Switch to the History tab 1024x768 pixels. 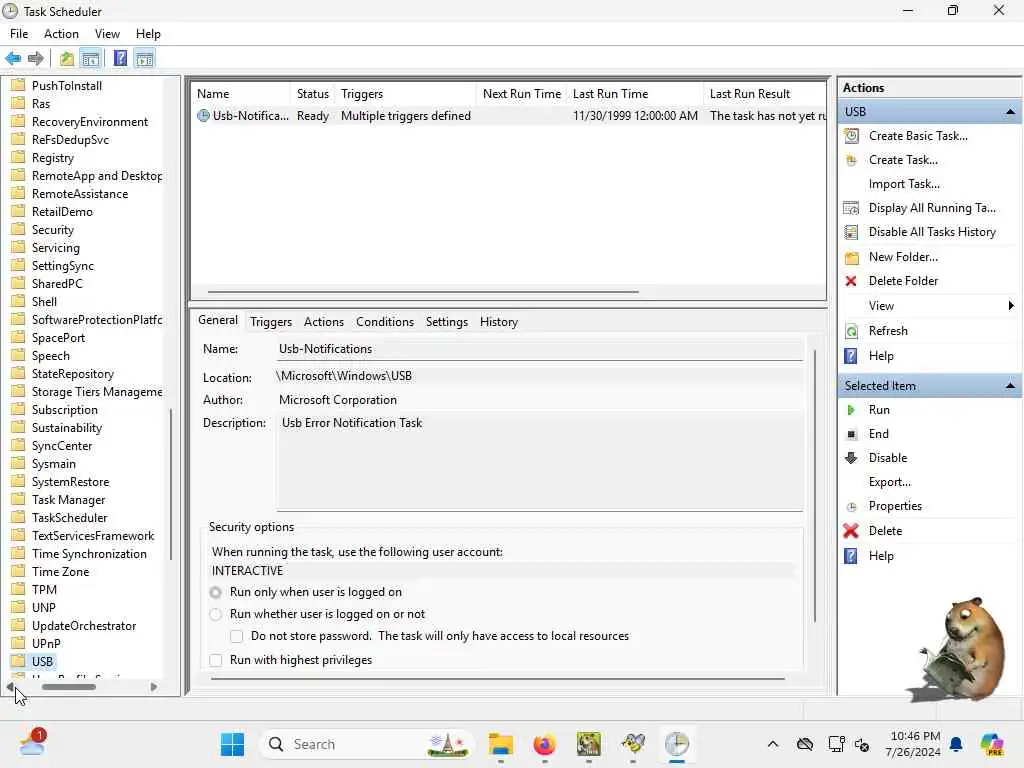[x=499, y=322]
